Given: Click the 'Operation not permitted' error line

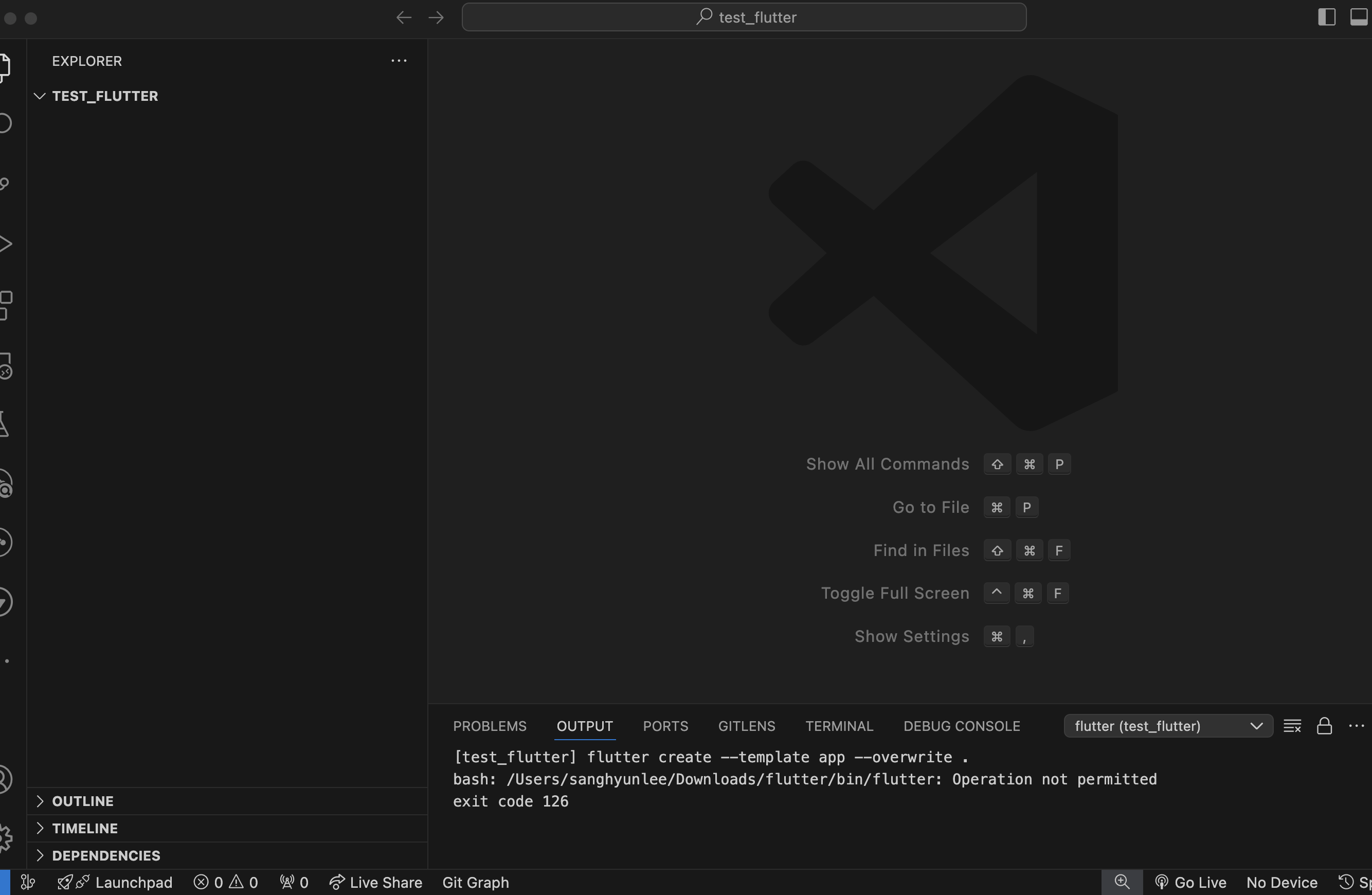Looking at the screenshot, I should (805, 780).
